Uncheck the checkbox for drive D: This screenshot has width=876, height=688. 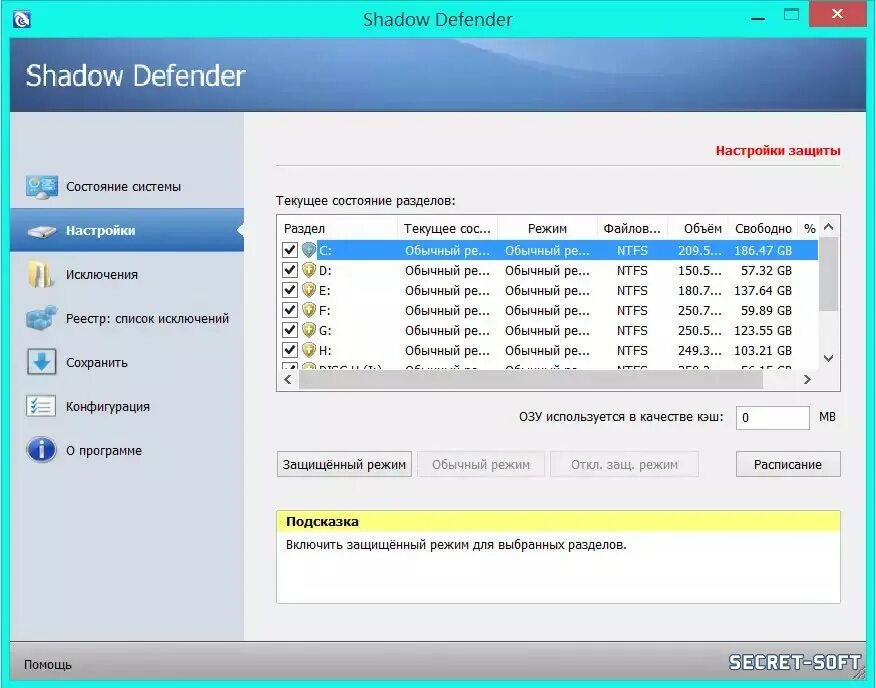pyautogui.click(x=289, y=270)
